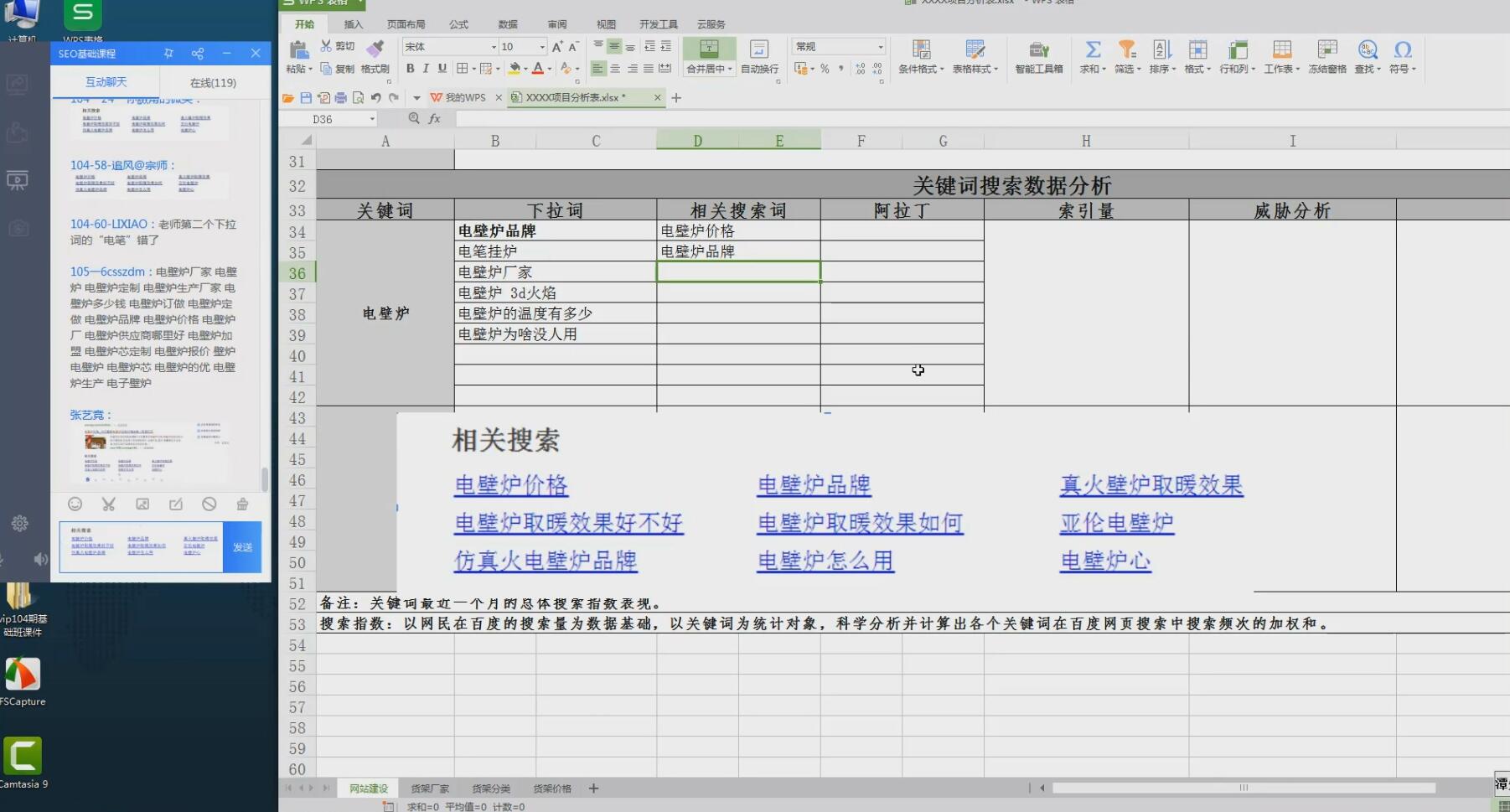Add a new sheet with the plus button

point(593,789)
